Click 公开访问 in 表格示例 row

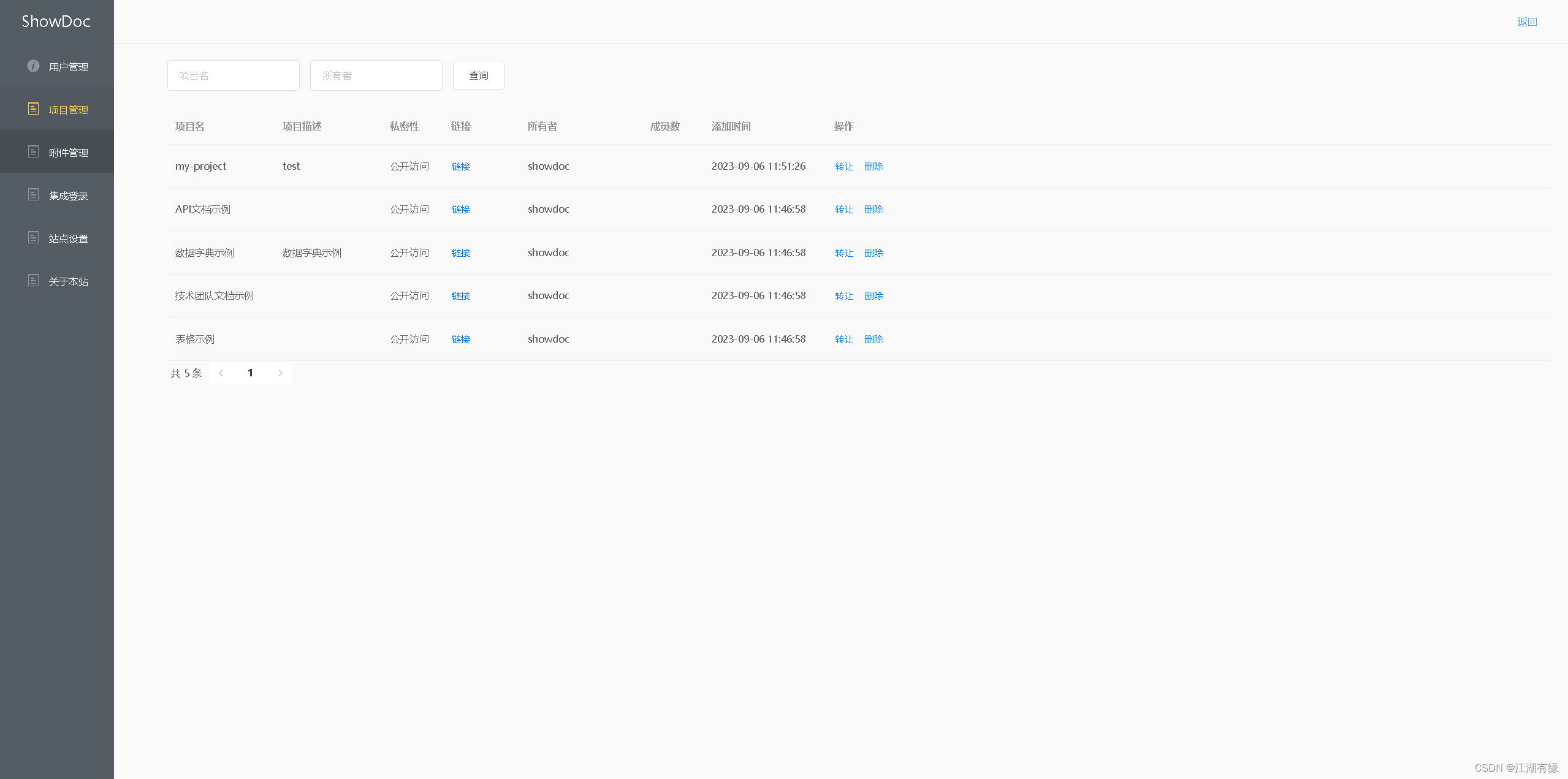(410, 340)
